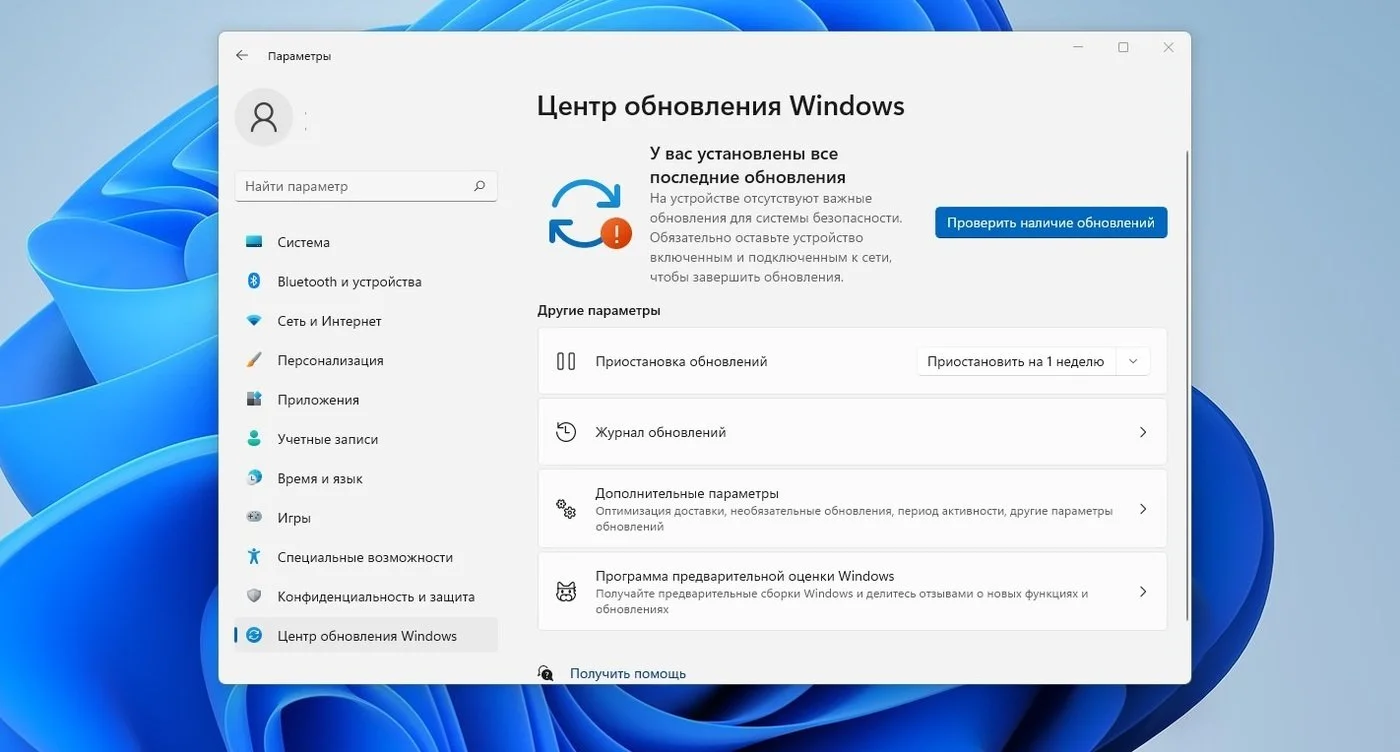Open Программа предварительной оценки Windows row
This screenshot has width=1400, height=752.
coord(852,591)
